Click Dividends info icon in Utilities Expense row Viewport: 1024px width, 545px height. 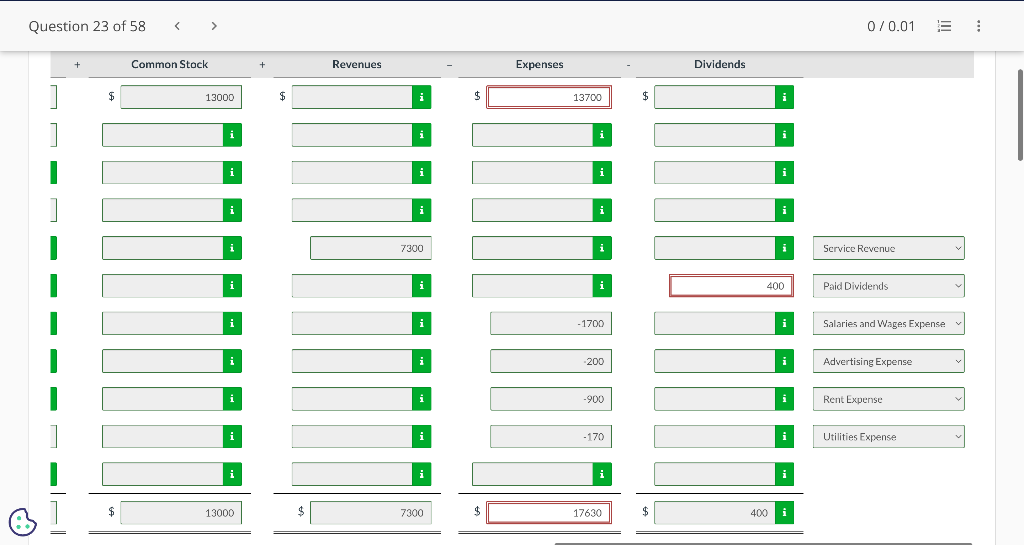point(784,437)
